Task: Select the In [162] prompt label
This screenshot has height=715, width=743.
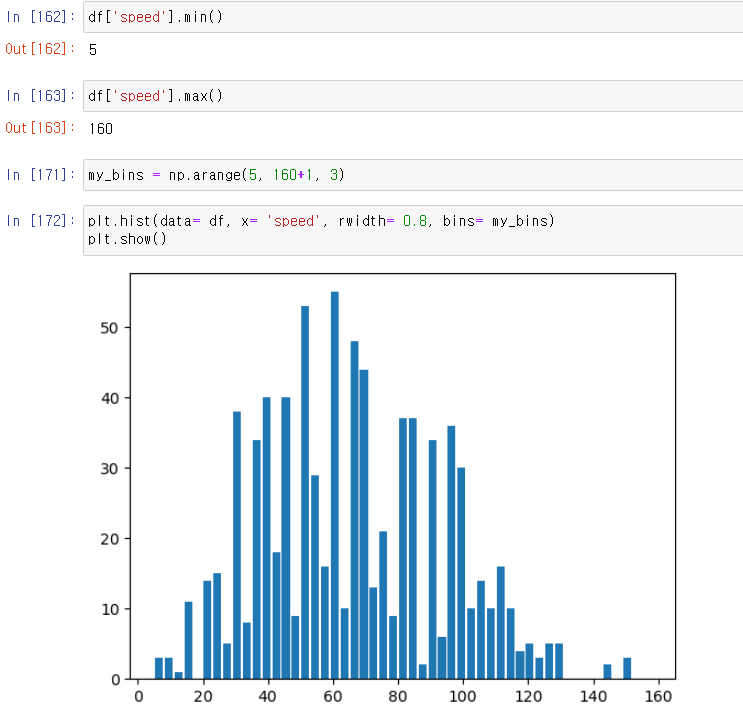Action: pos(40,17)
